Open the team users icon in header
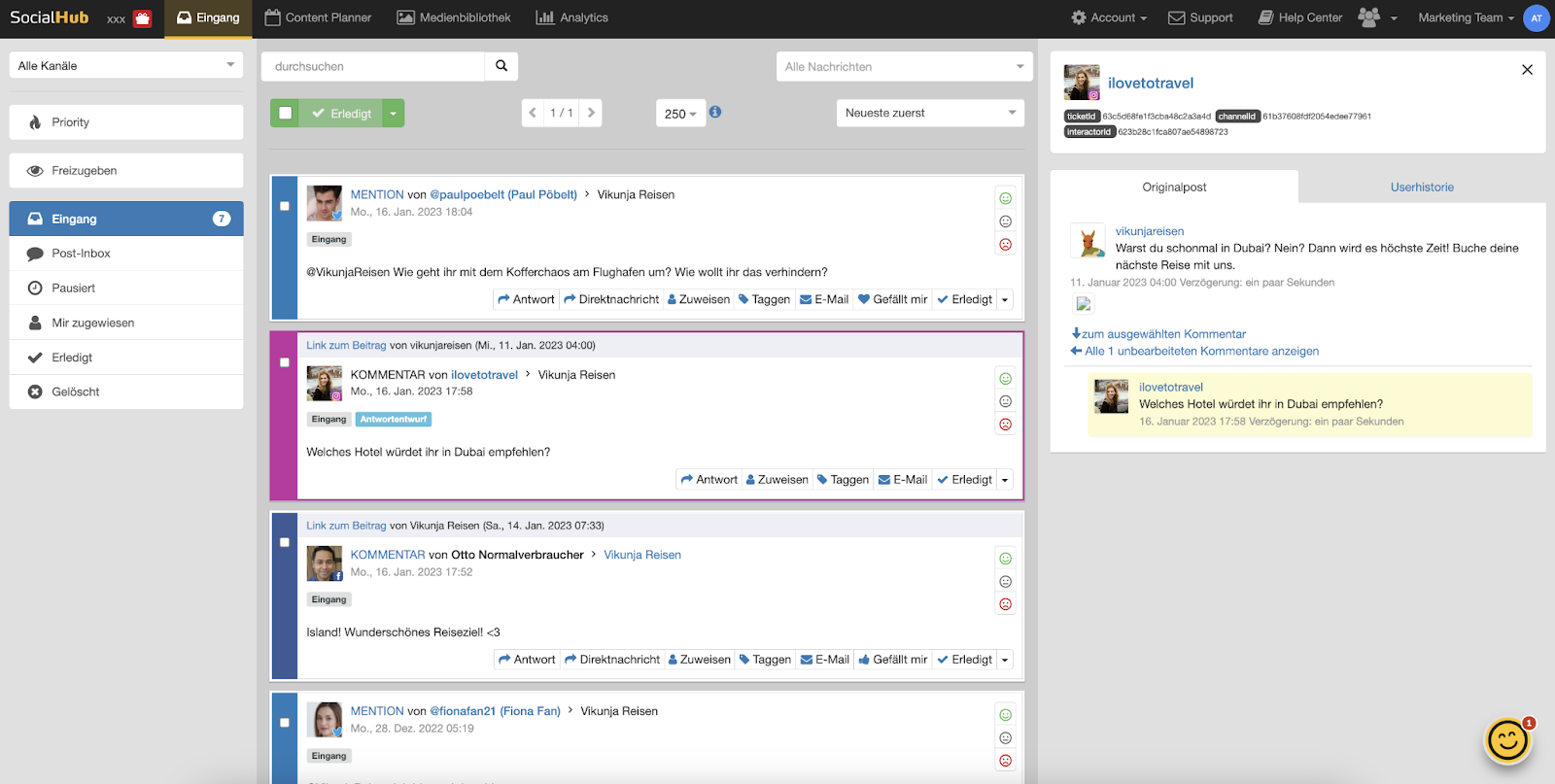 pyautogui.click(x=1368, y=17)
